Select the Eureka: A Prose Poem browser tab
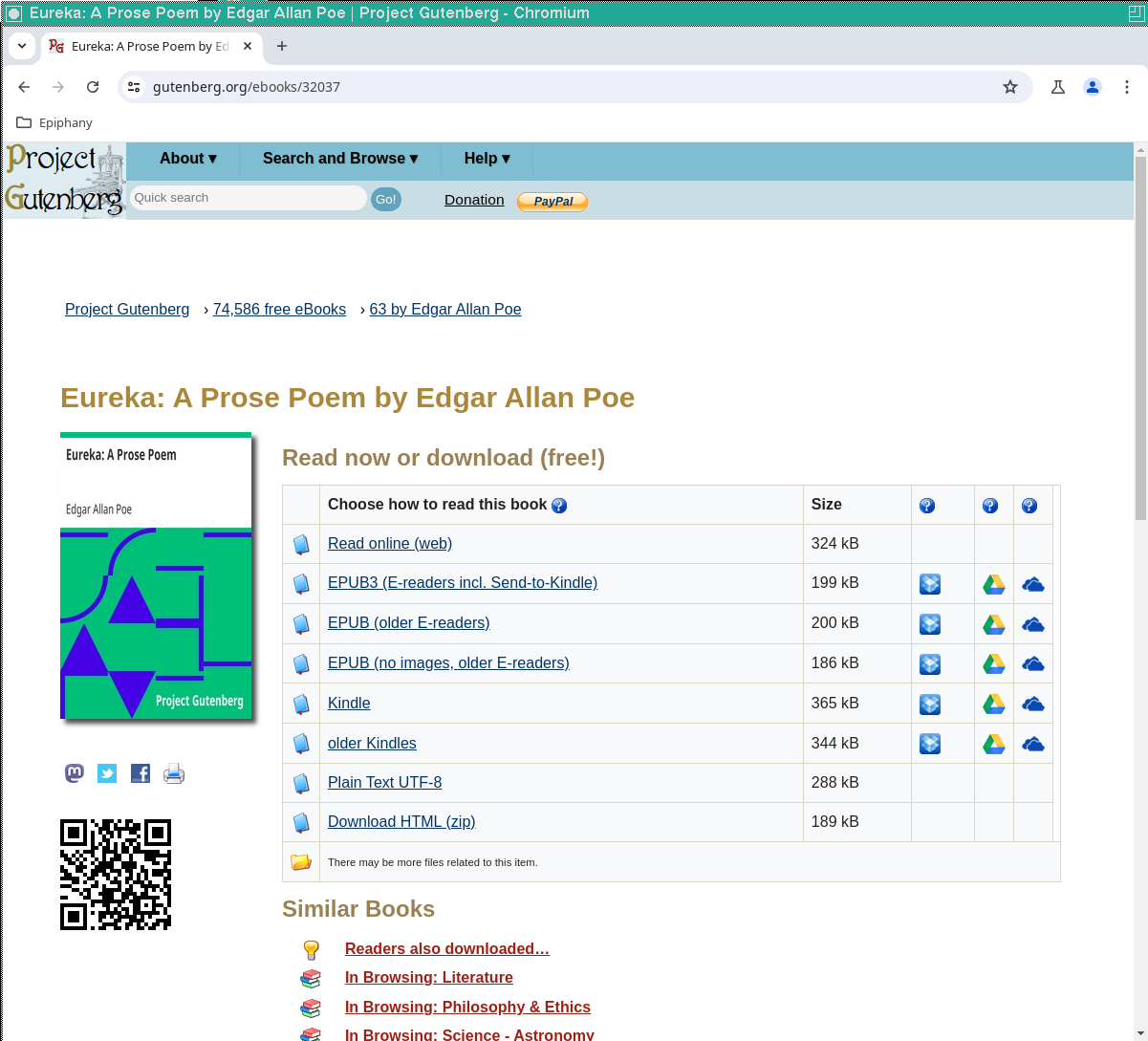The image size is (1148, 1041). tap(151, 46)
